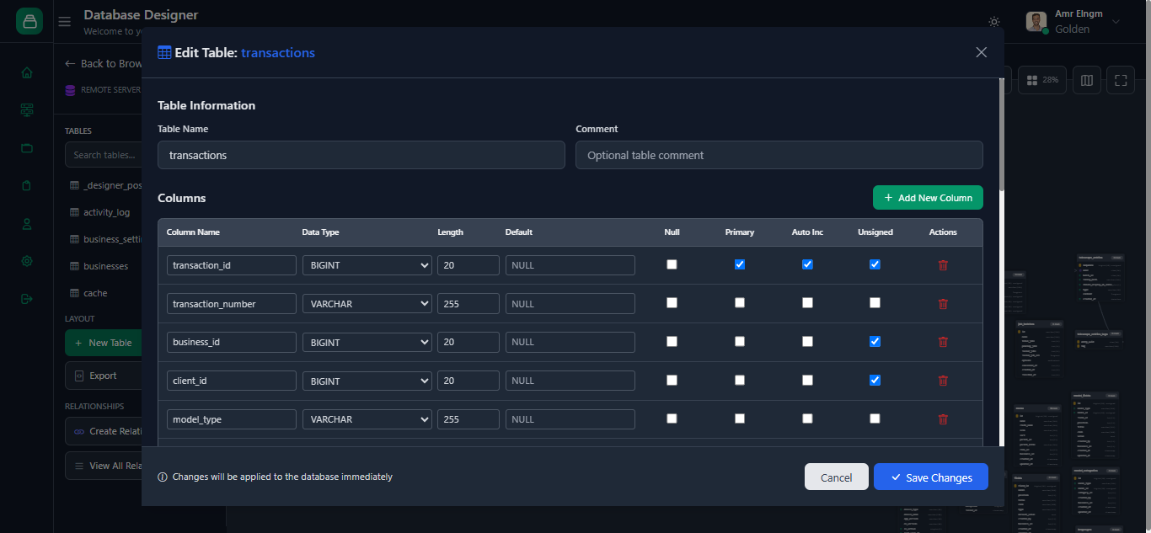Viewport: 1151px width, 533px height.
Task: Delete the transaction_id column via trash icon
Action: coord(942,265)
